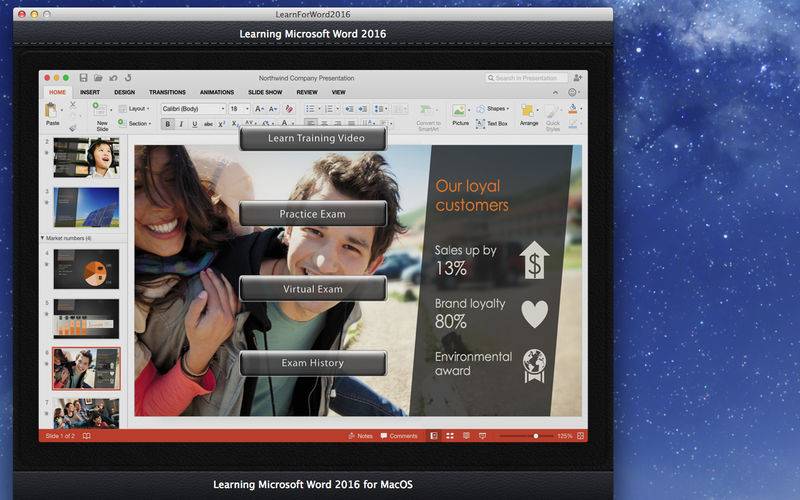Select the solar panel slide thumbnail
This screenshot has width=800, height=500.
(86, 207)
